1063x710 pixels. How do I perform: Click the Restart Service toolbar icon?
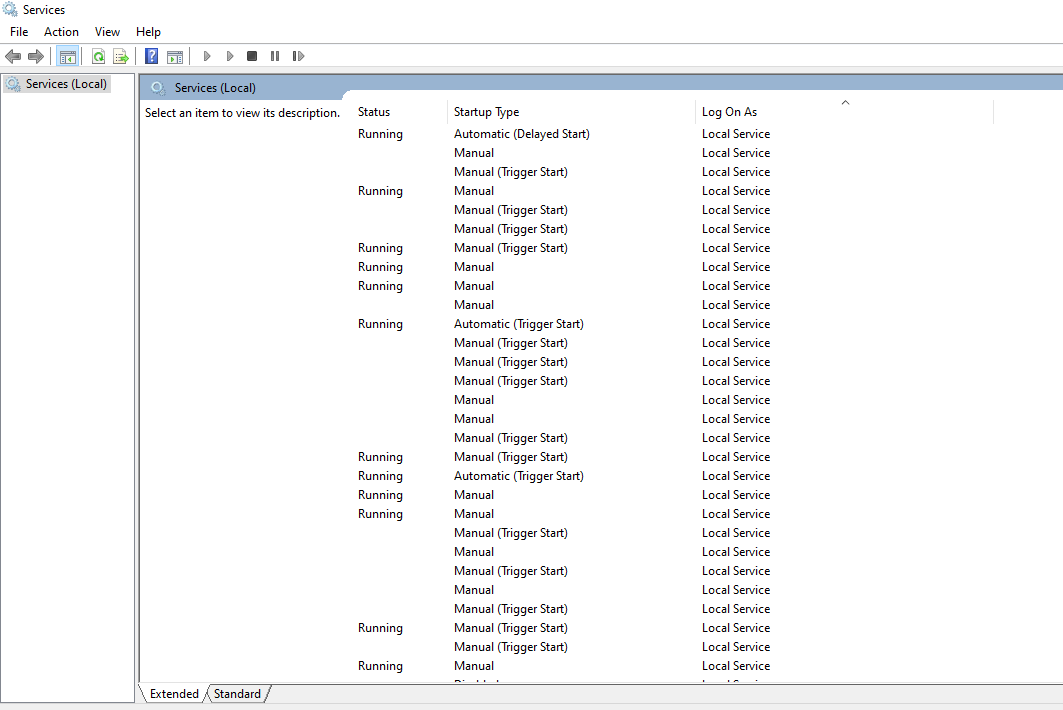point(298,57)
